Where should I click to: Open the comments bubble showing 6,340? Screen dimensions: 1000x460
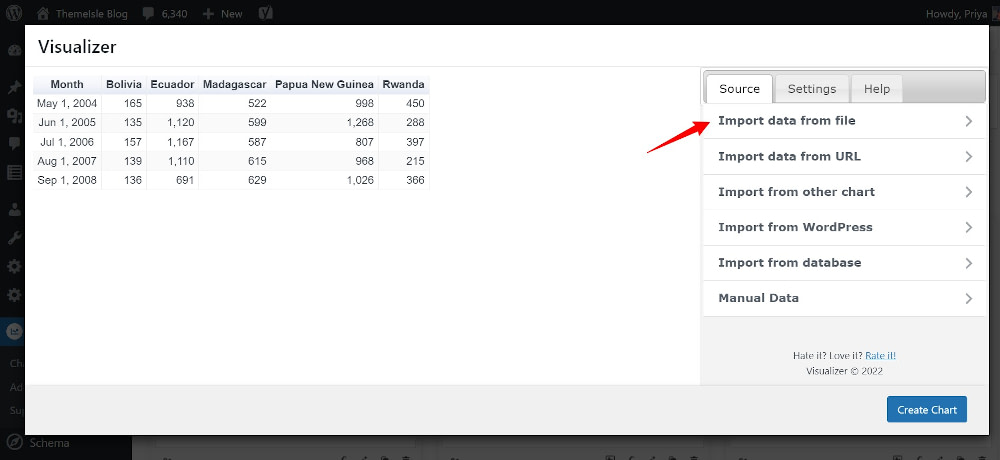(x=166, y=13)
